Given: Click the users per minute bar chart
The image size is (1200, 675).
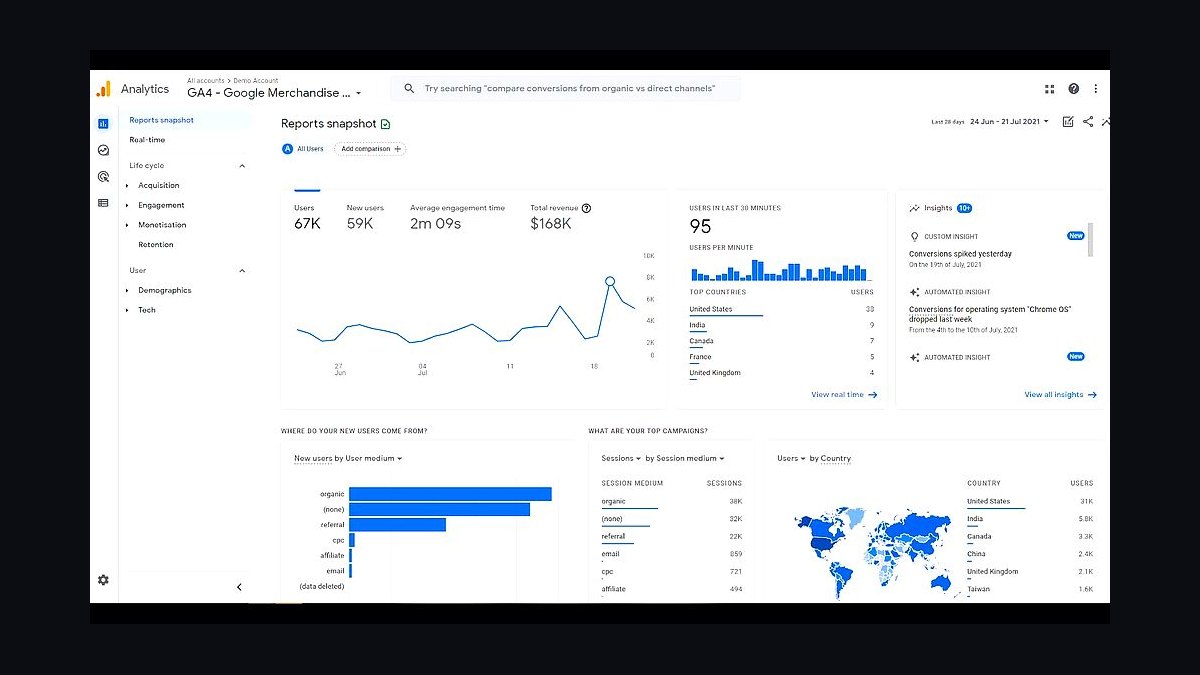Looking at the screenshot, I should [781, 271].
